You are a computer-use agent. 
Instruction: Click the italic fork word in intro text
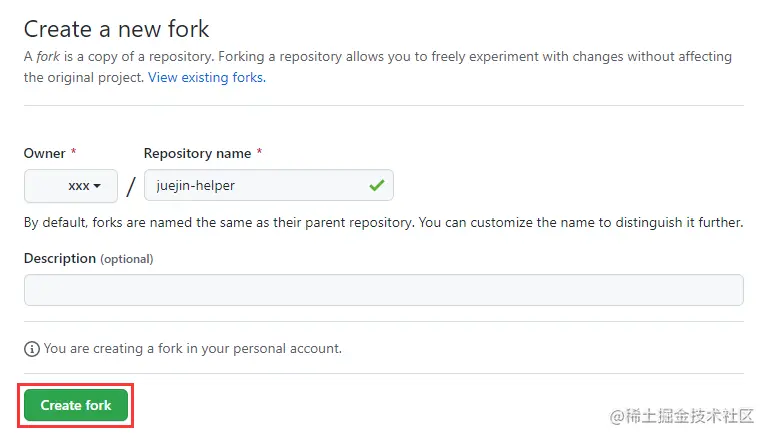point(48,57)
